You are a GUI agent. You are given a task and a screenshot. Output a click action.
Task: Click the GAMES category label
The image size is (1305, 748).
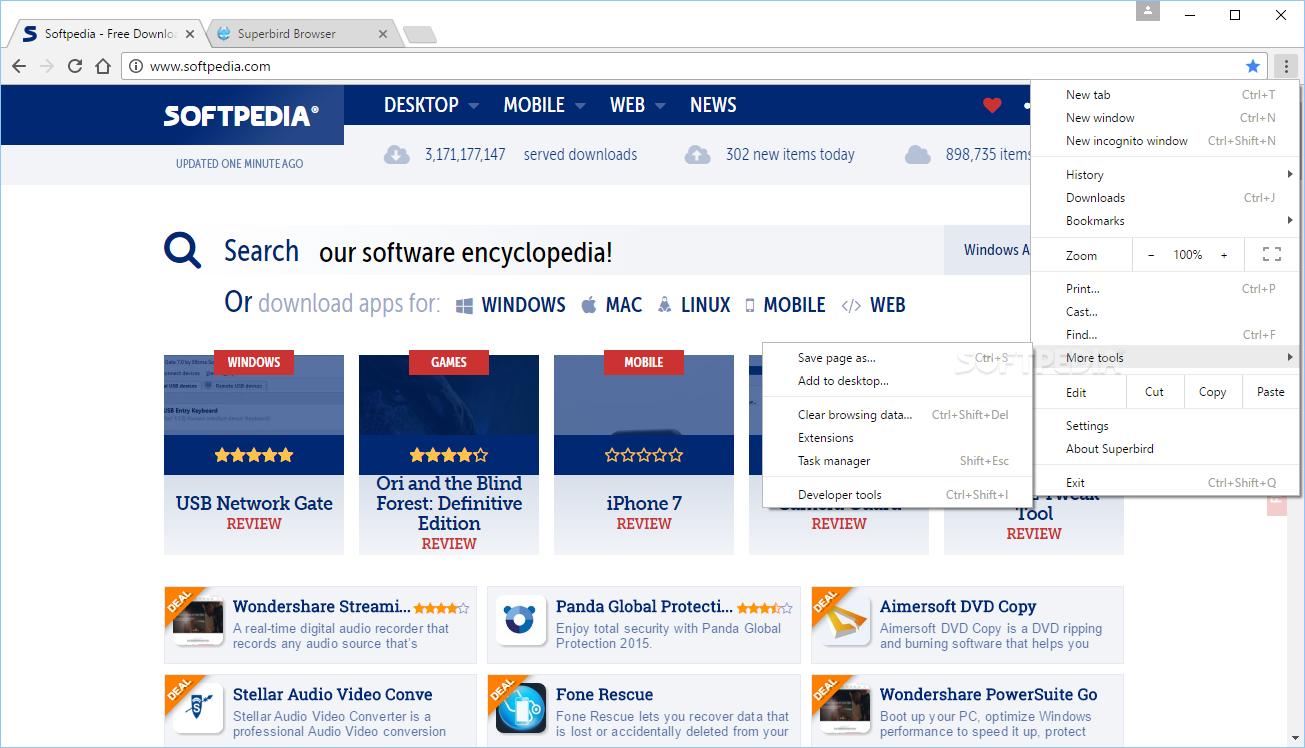[449, 362]
